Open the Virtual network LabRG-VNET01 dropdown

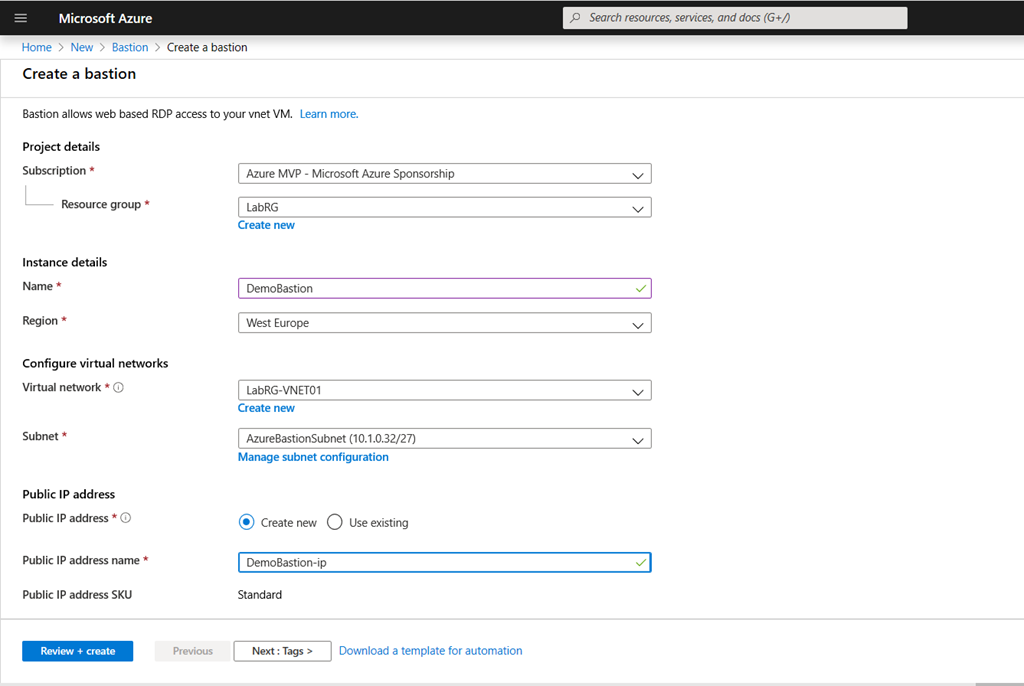445,390
